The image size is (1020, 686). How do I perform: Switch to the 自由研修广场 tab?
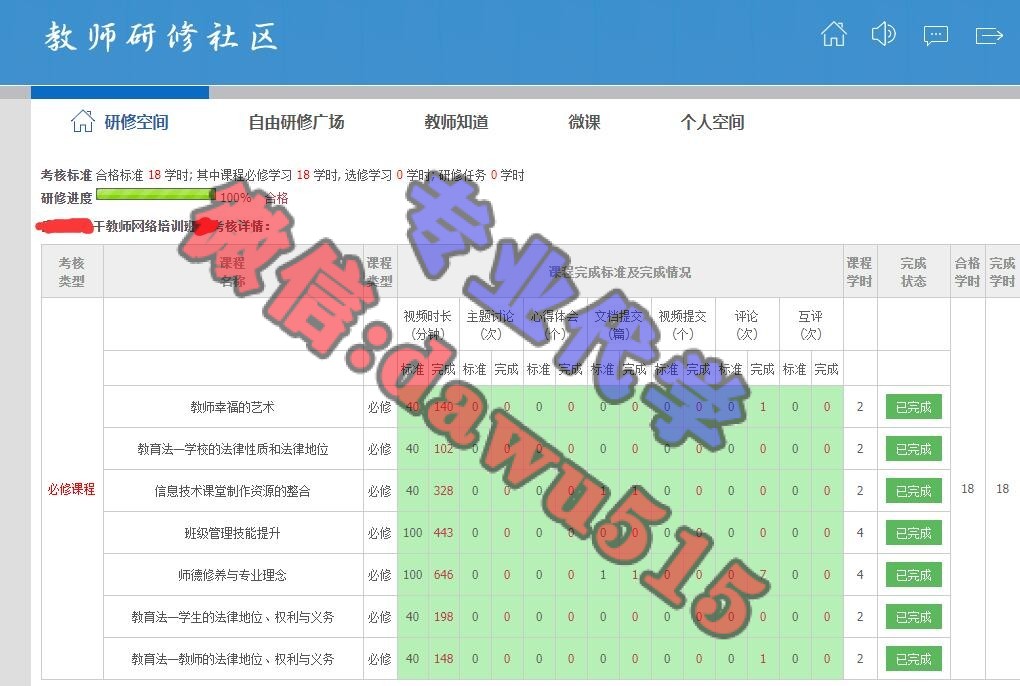click(297, 122)
